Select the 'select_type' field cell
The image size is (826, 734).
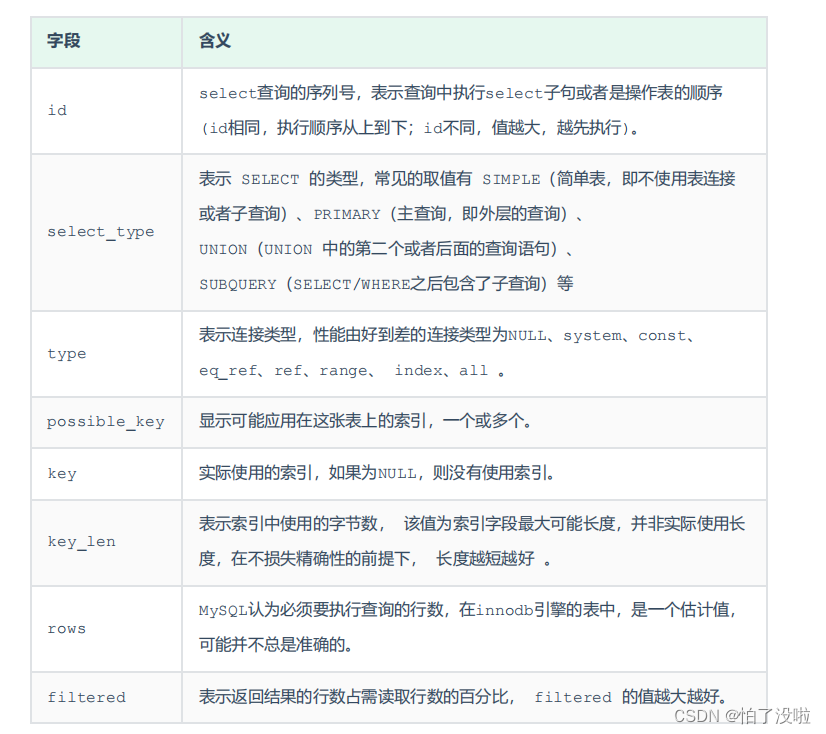(x=106, y=232)
